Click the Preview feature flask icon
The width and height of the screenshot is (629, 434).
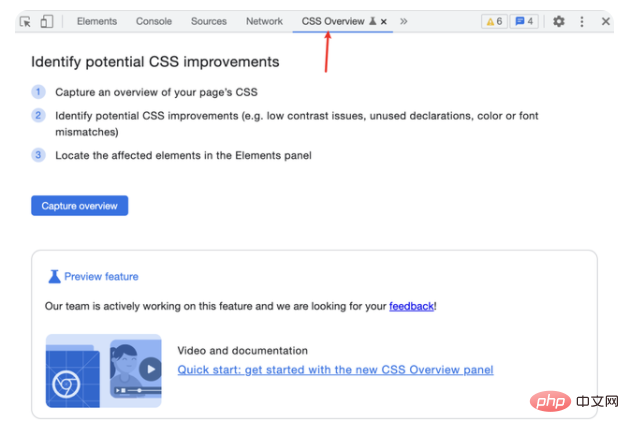[54, 276]
